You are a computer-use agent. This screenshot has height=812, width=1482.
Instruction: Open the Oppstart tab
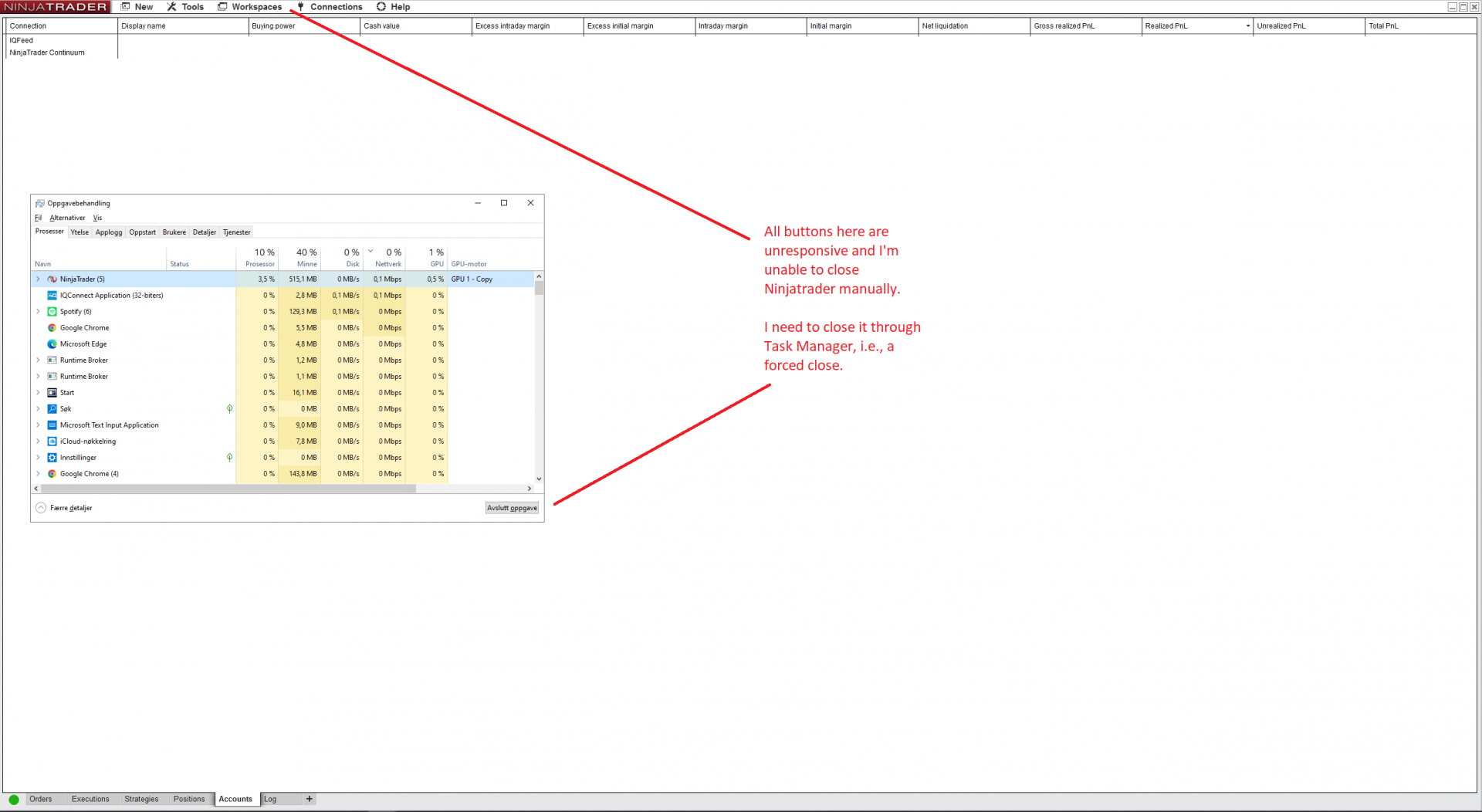[142, 232]
